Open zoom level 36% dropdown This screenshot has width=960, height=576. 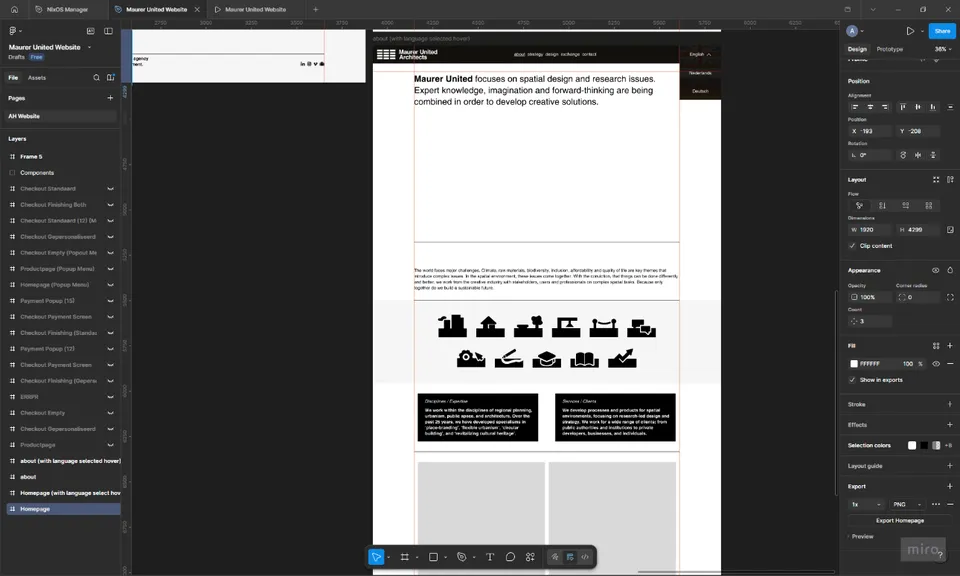click(x=943, y=49)
